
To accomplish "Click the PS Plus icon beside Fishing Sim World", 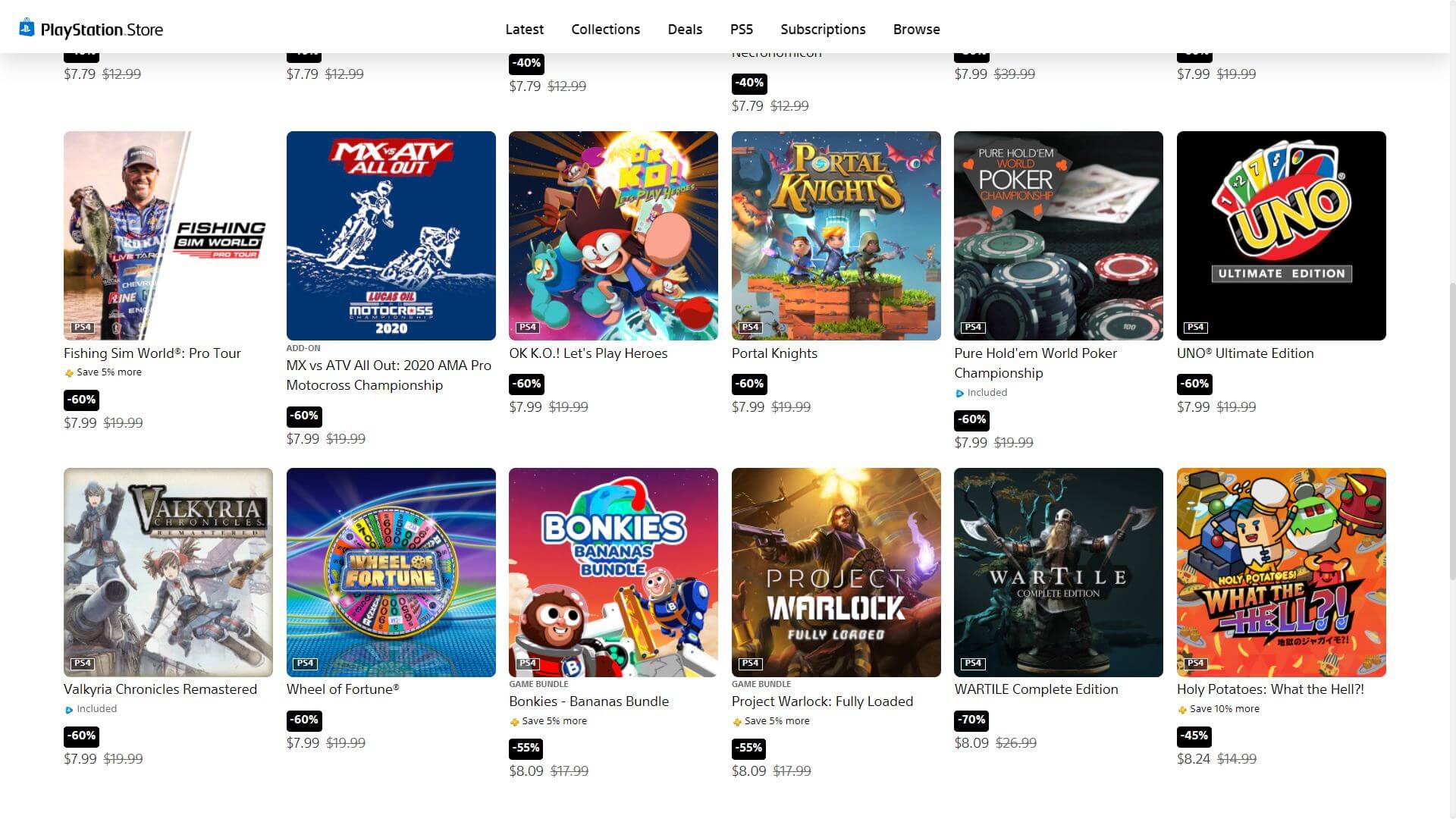I will (x=69, y=372).
